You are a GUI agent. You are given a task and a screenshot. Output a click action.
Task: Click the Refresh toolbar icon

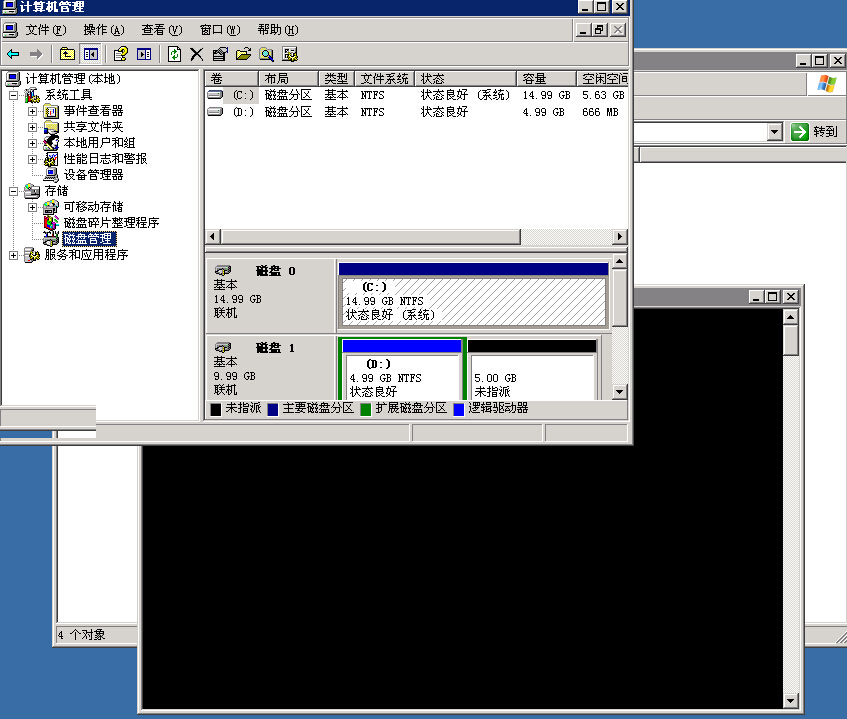click(174, 54)
